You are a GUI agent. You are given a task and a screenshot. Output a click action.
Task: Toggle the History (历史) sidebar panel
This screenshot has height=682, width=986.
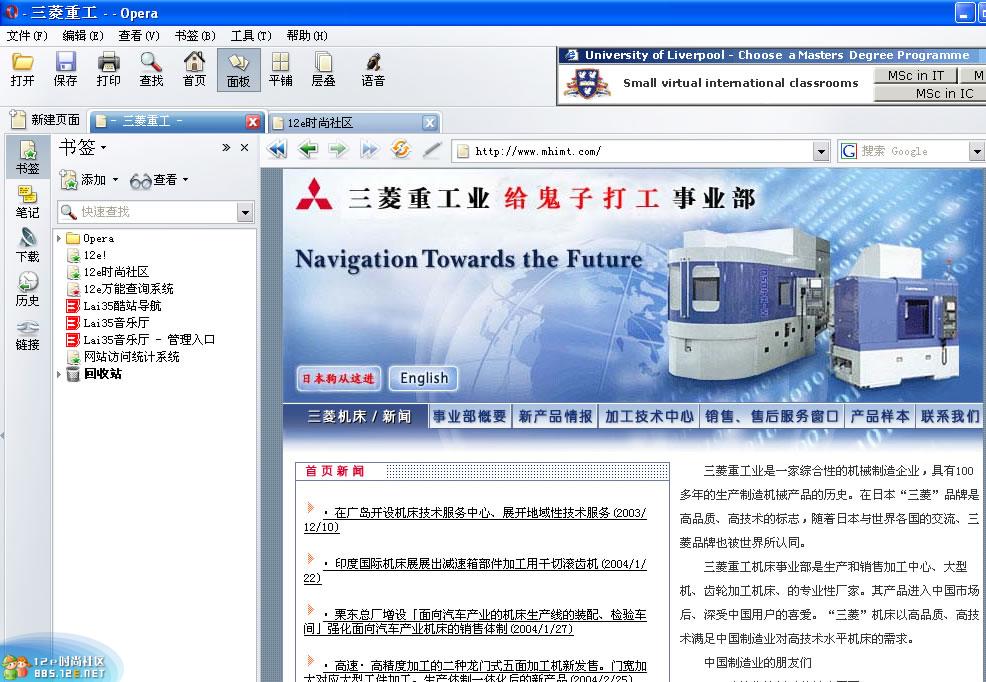27,288
